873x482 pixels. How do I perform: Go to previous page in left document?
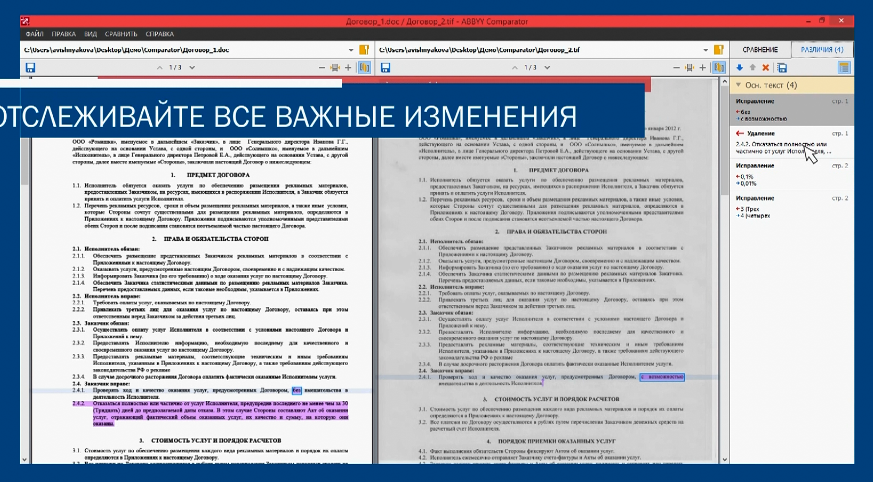click(160, 67)
